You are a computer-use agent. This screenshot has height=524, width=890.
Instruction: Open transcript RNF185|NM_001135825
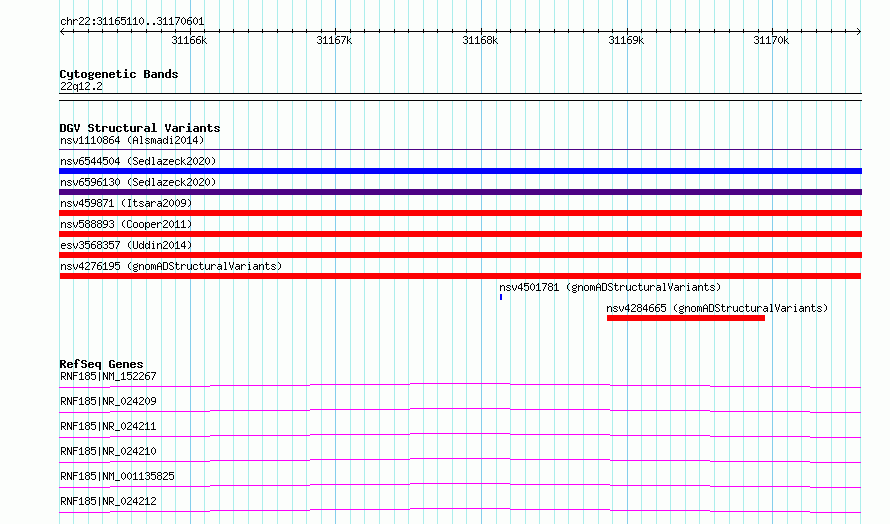[x=117, y=476]
